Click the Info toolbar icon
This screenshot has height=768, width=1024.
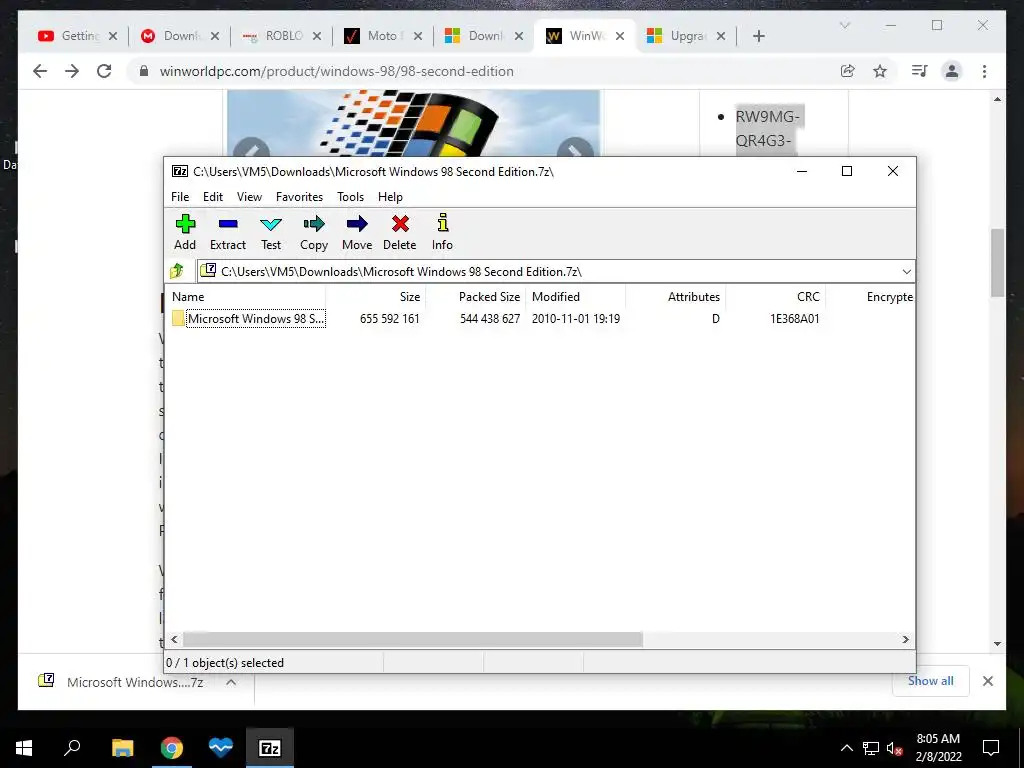pos(442,232)
